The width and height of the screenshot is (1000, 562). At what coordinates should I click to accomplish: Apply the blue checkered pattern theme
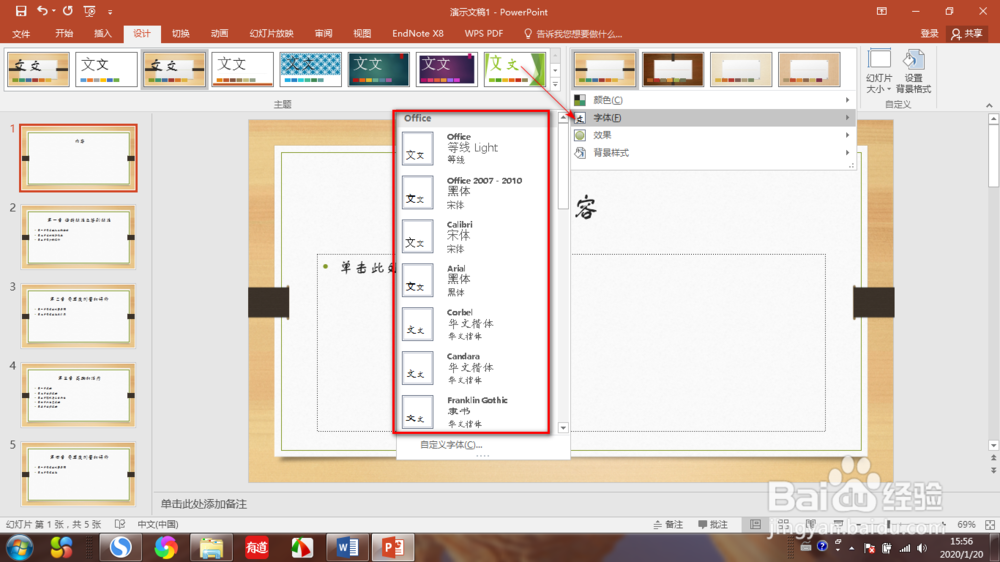click(310, 69)
